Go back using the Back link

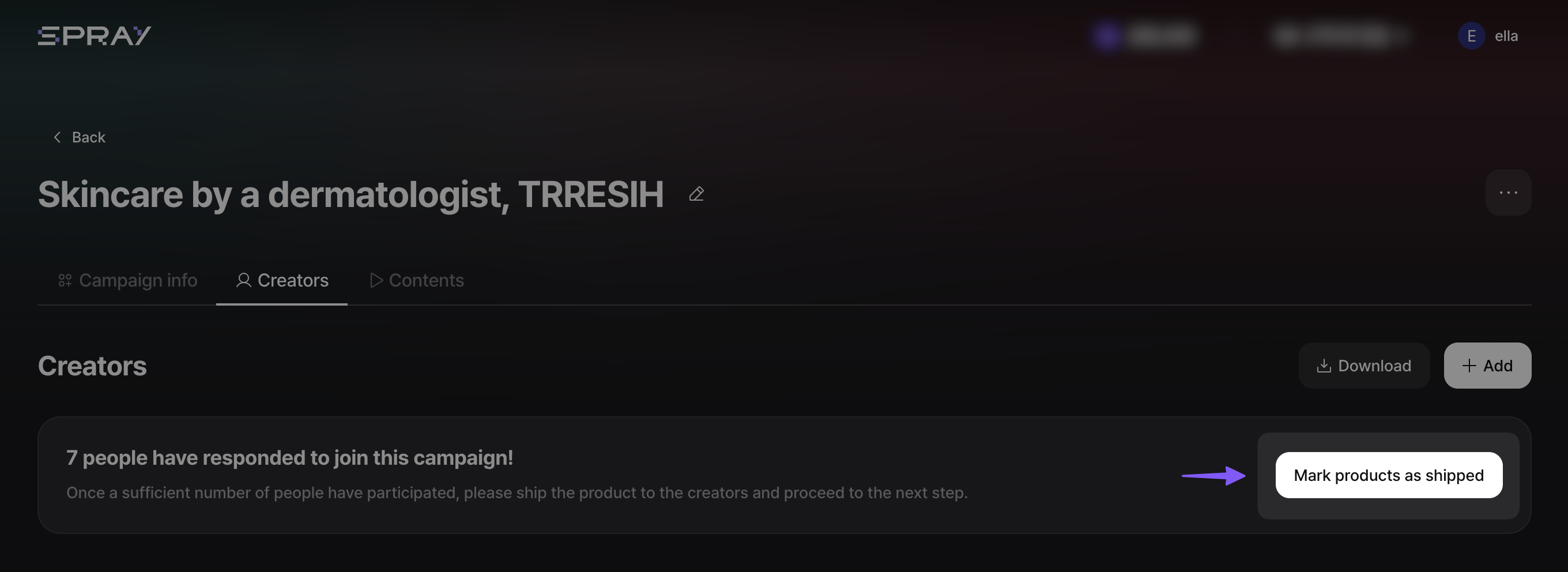tap(79, 137)
